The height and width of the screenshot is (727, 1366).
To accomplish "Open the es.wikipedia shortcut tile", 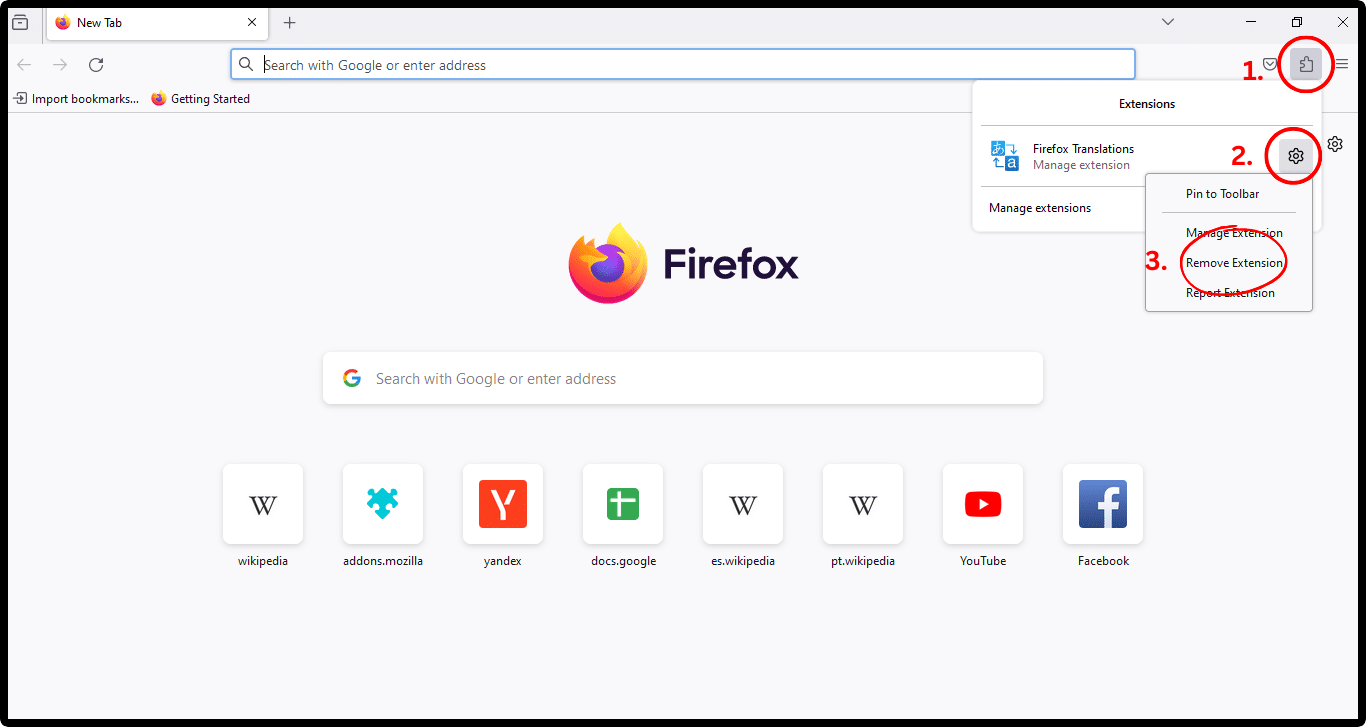I will (x=743, y=504).
